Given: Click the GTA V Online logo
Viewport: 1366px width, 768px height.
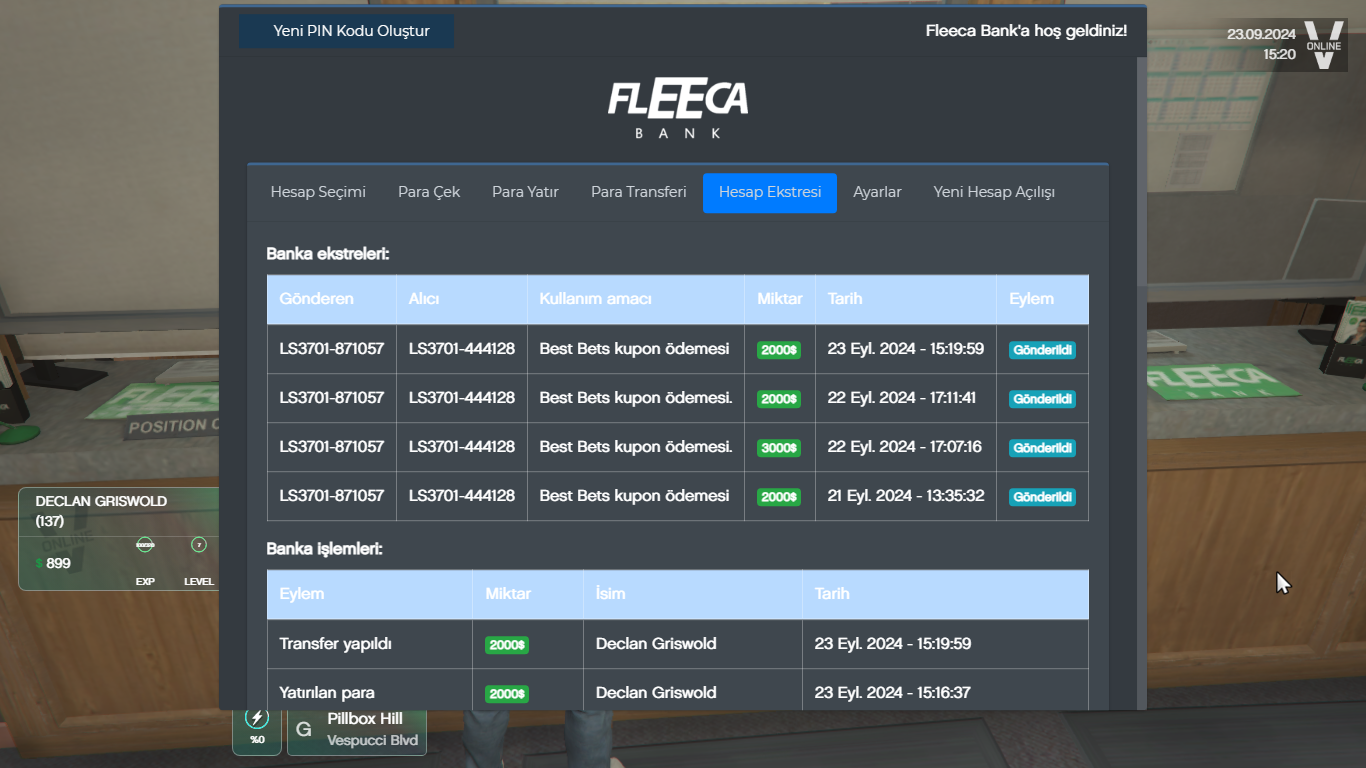Looking at the screenshot, I should pyautogui.click(x=1324, y=45).
